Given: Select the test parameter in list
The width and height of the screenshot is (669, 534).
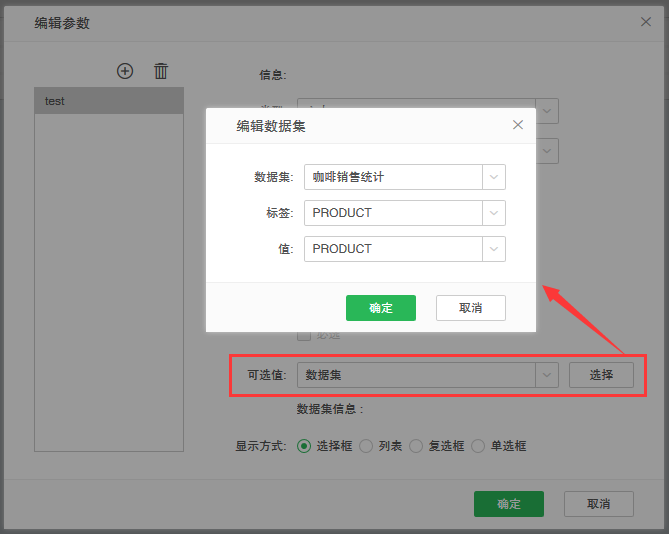Looking at the screenshot, I should [x=109, y=101].
